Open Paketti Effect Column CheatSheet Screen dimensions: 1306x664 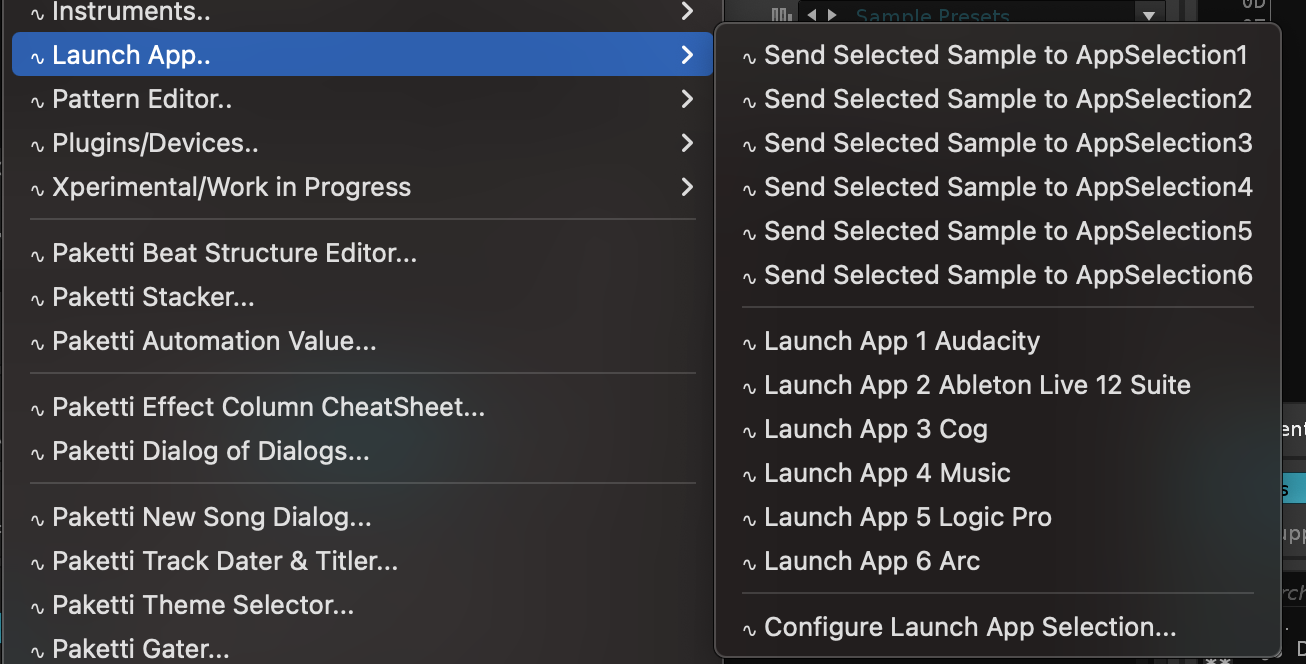point(268,407)
